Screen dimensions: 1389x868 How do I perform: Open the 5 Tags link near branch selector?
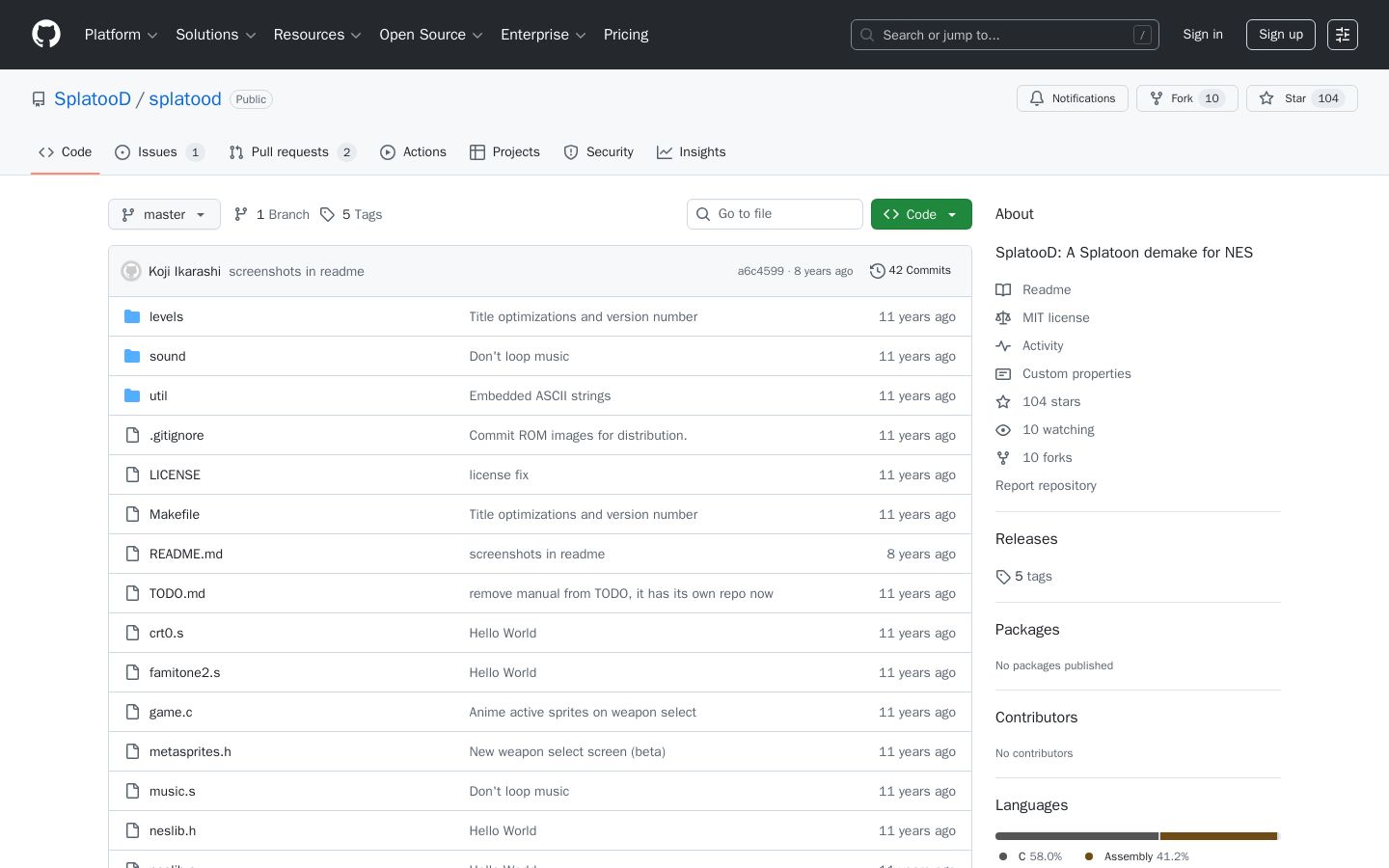click(351, 214)
